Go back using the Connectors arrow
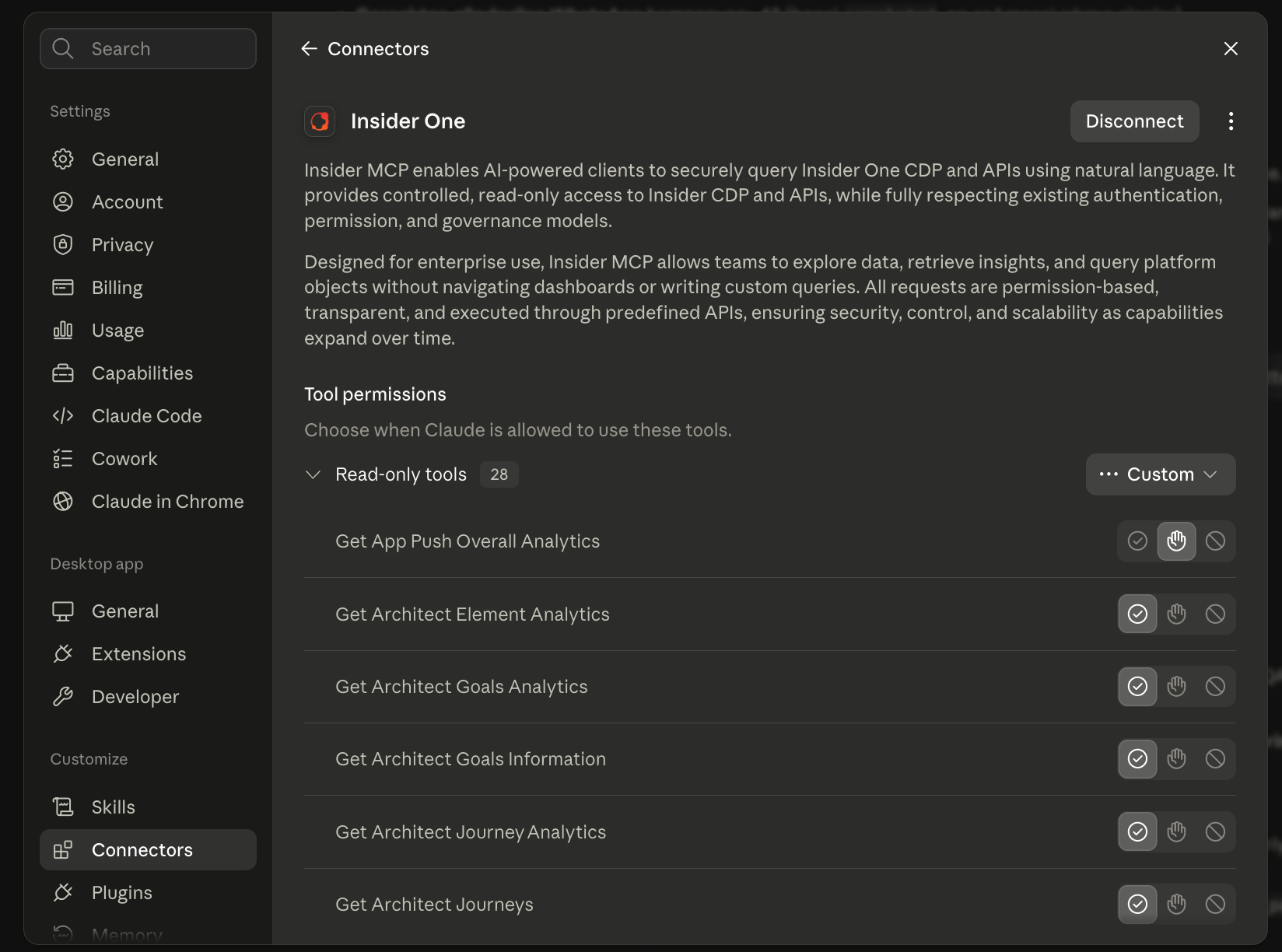Screen dimensions: 1282x952 point(309,48)
